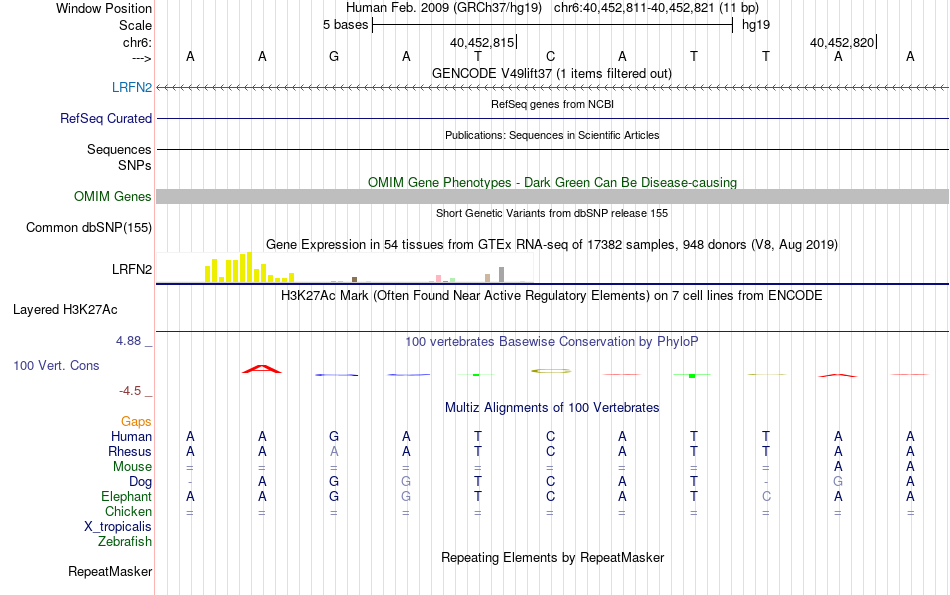950x595 pixels.
Task: Click the Dog species label
Action: click(141, 482)
